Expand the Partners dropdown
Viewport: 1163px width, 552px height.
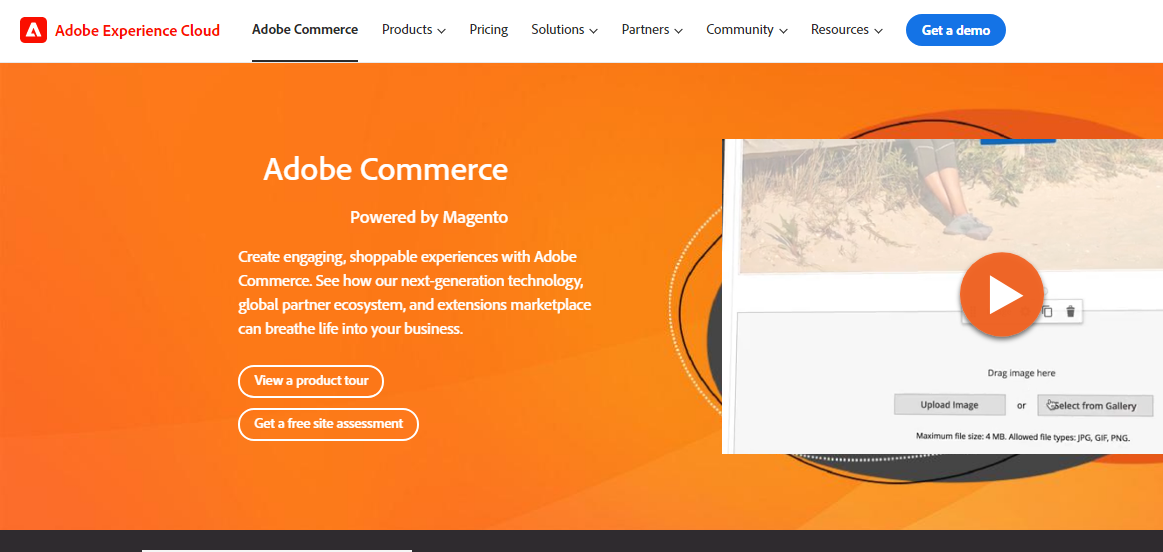[652, 30]
